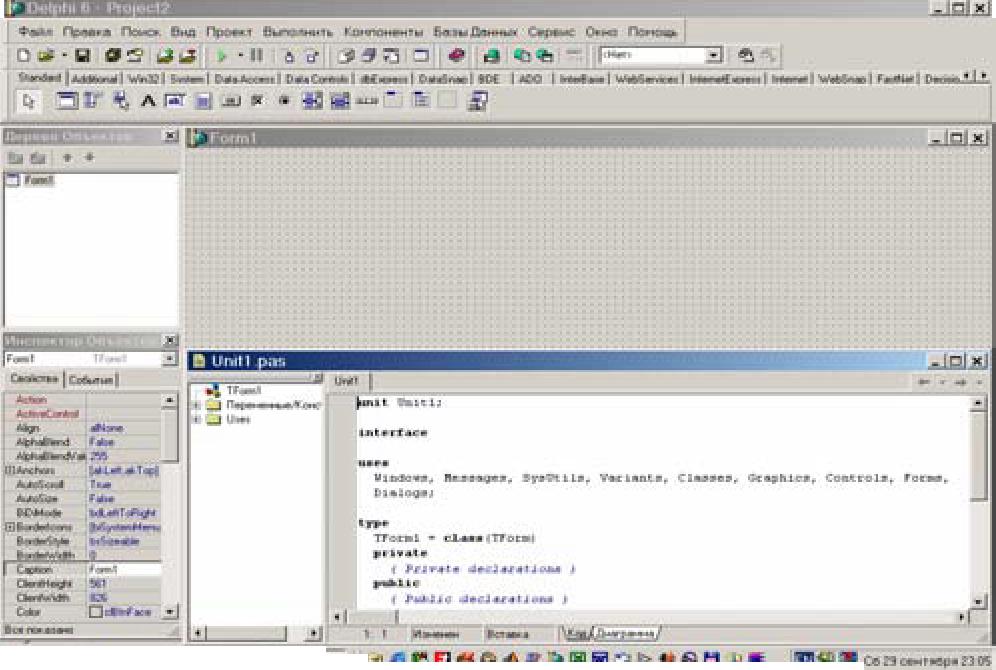
Task: Click the Pause execution toolbar icon
Action: (257, 56)
